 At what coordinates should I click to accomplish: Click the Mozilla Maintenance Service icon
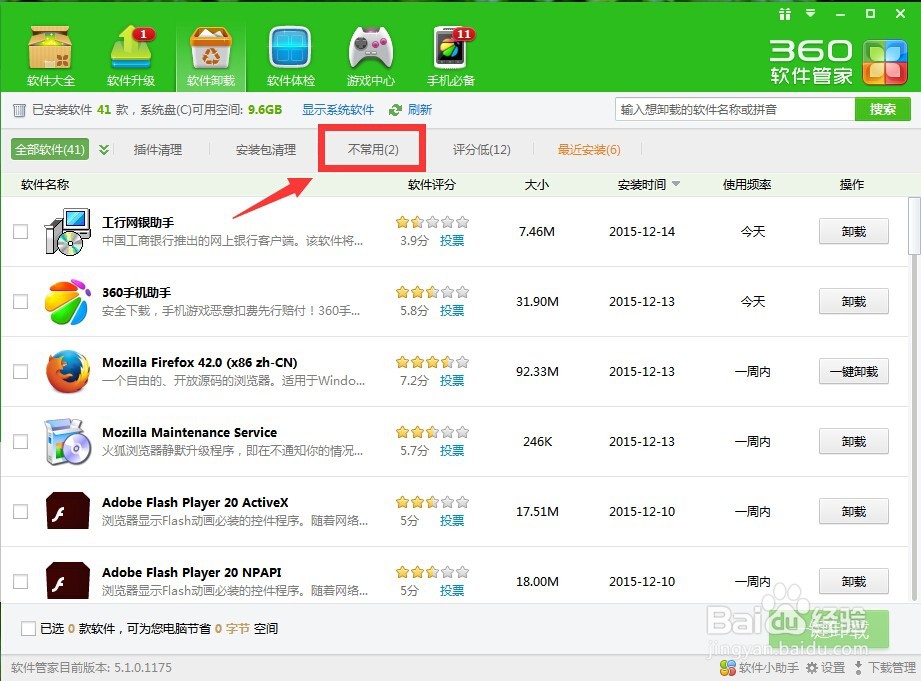click(x=68, y=441)
